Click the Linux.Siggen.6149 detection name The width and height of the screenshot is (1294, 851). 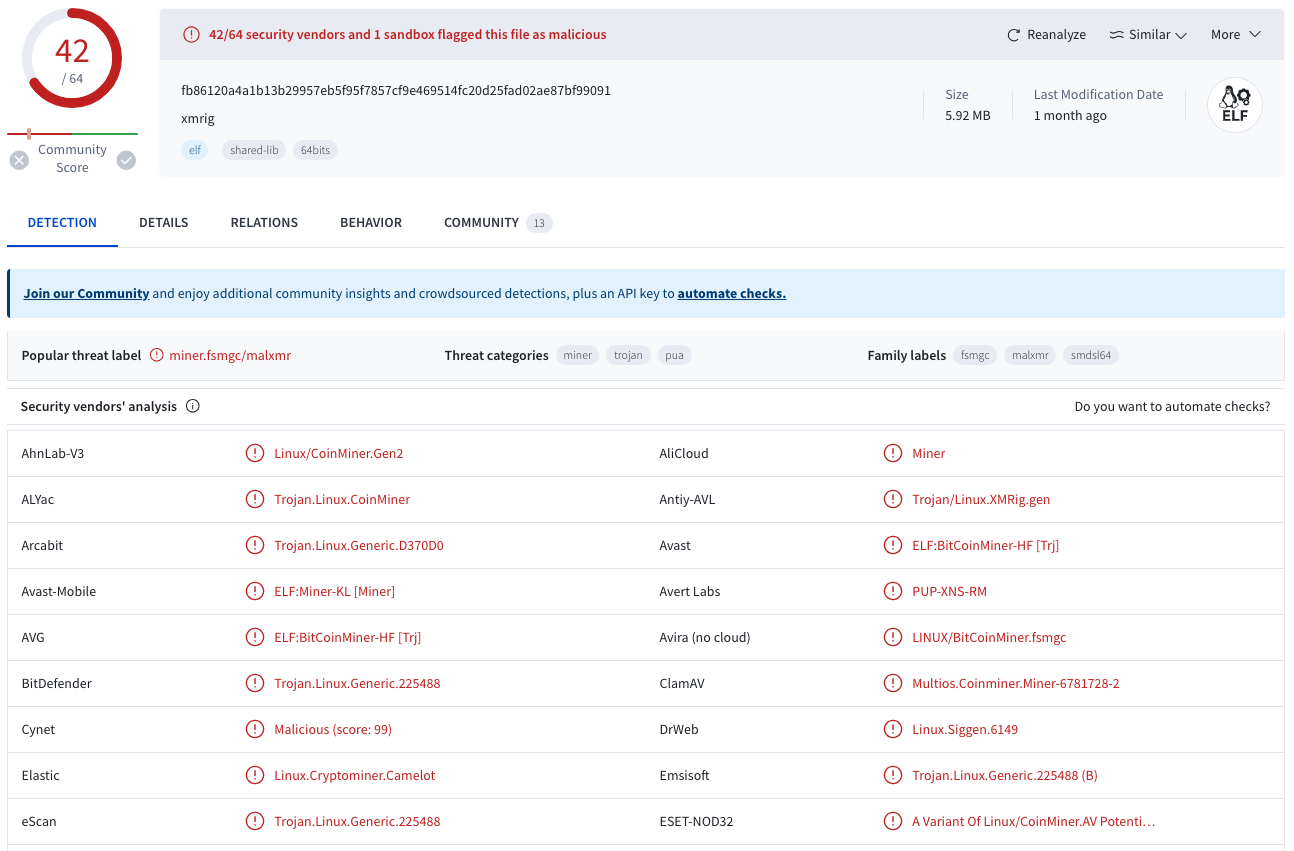(965, 730)
